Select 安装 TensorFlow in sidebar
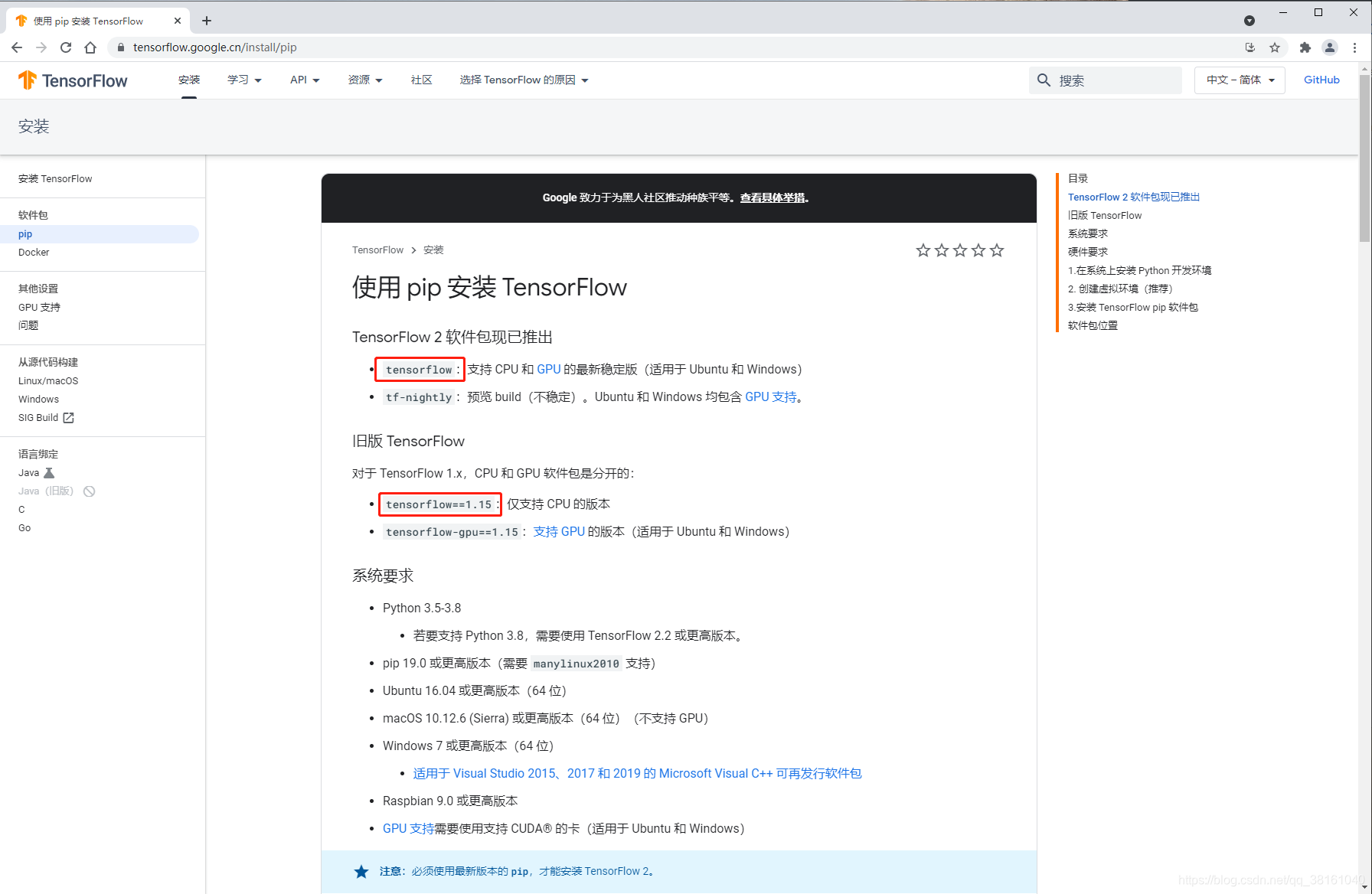Image resolution: width=1372 pixels, height=894 pixels. [x=55, y=178]
